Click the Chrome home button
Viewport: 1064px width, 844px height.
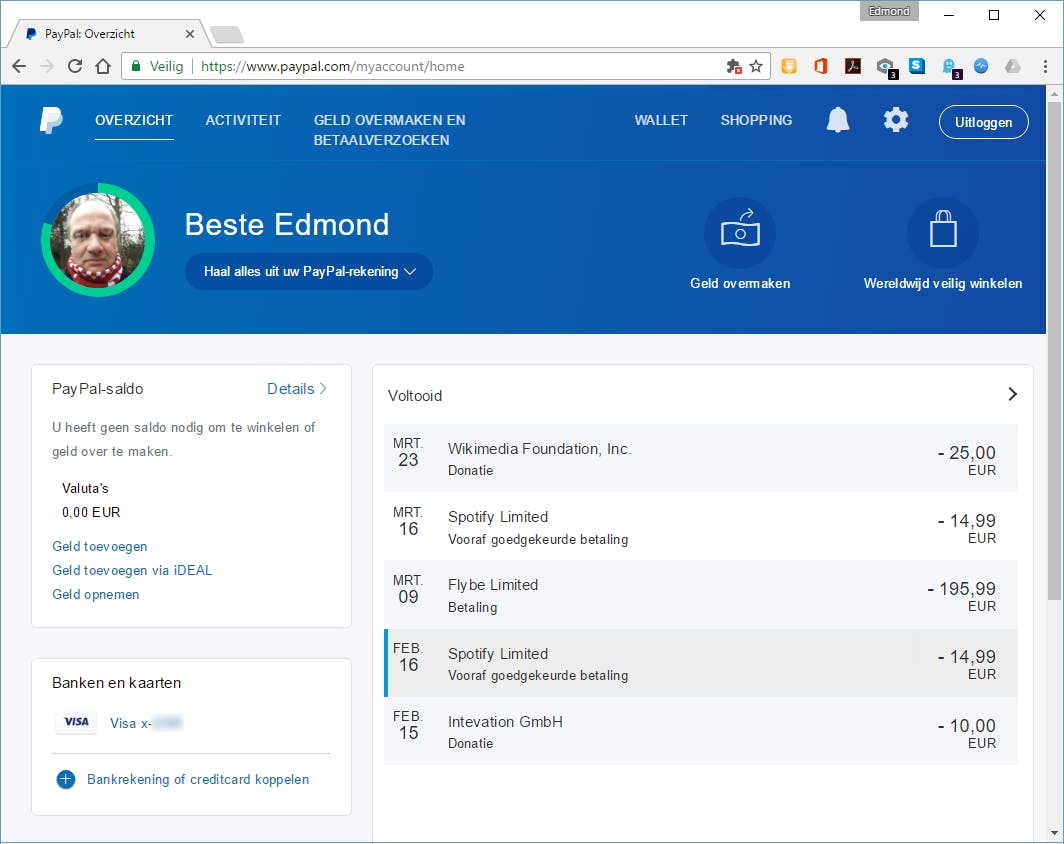[x=103, y=67]
